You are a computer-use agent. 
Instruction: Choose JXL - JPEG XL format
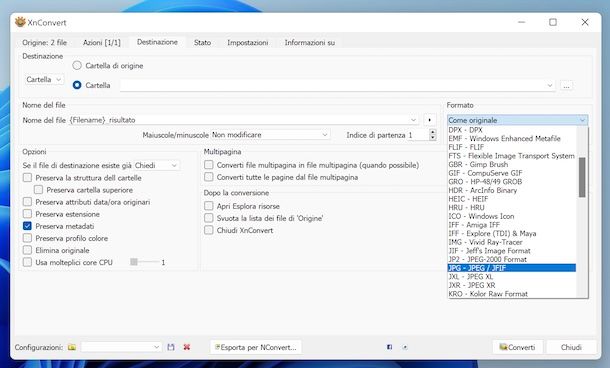[x=512, y=277]
